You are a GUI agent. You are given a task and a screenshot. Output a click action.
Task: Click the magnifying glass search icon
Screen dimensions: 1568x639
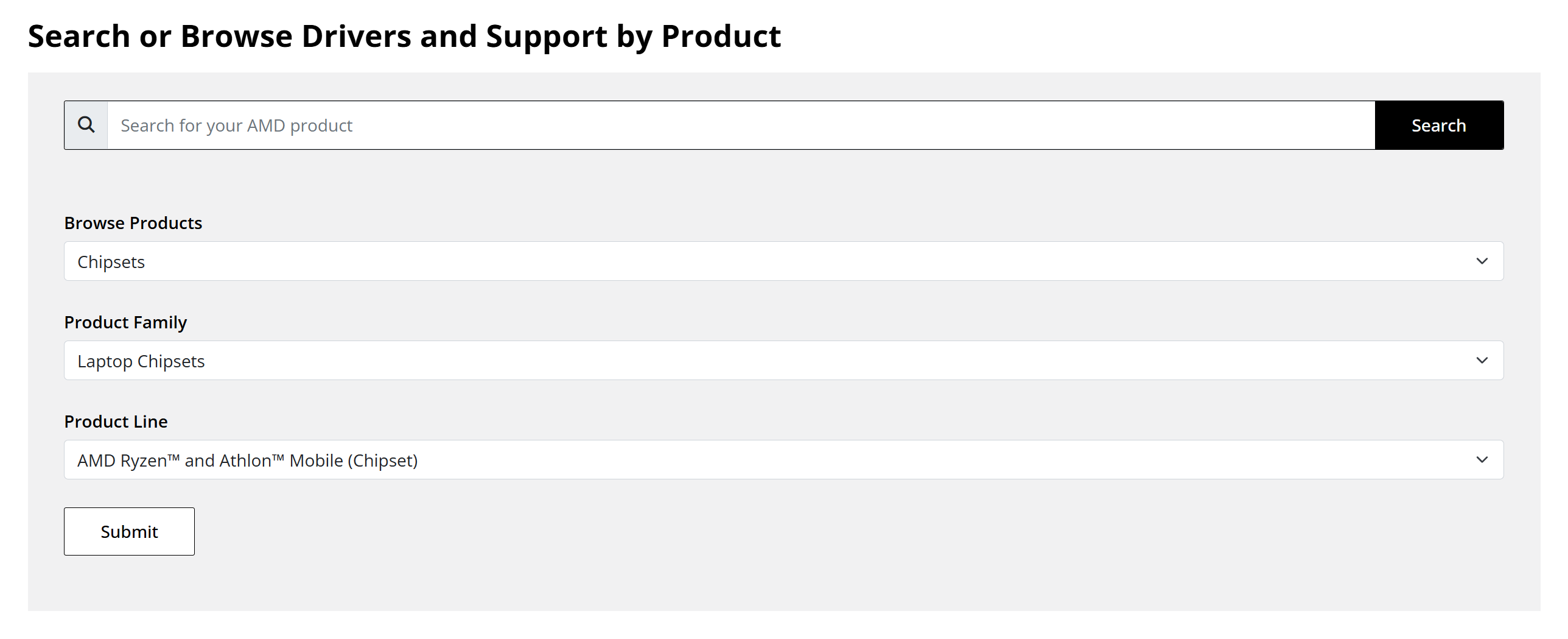pyautogui.click(x=86, y=125)
